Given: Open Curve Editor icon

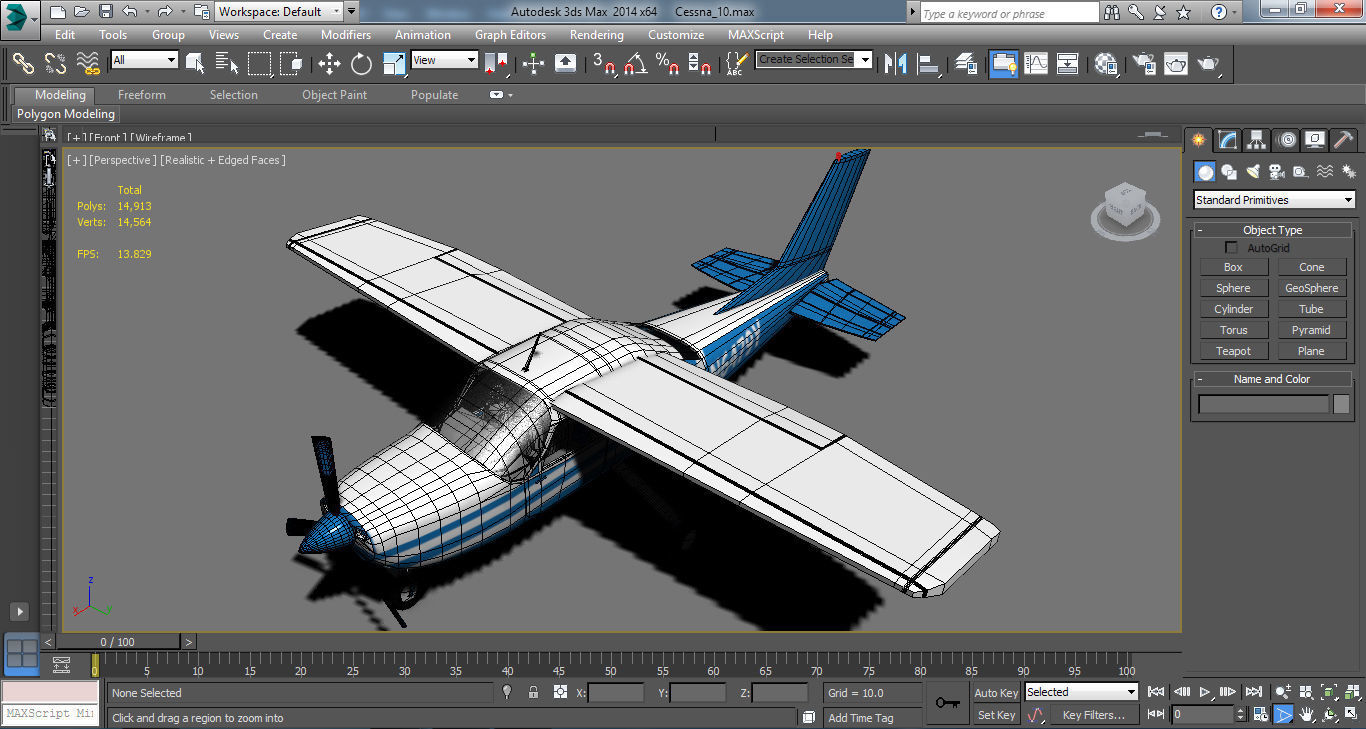Looking at the screenshot, I should pyautogui.click(x=1036, y=64).
